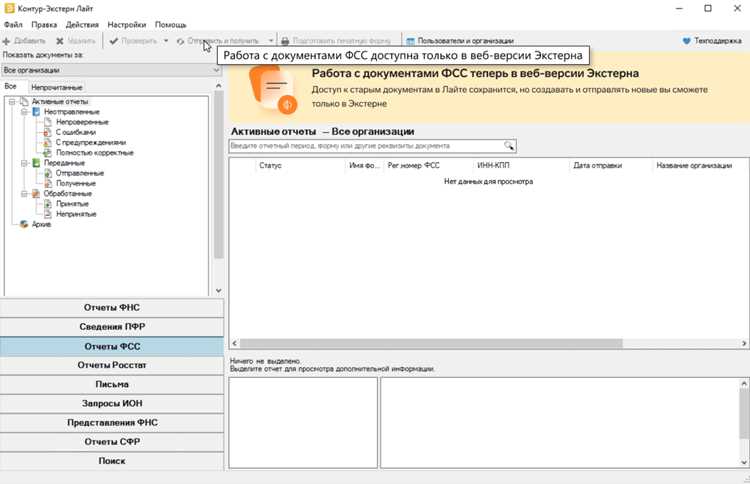Go to the Письма section
750x484 pixels.
pos(111,385)
